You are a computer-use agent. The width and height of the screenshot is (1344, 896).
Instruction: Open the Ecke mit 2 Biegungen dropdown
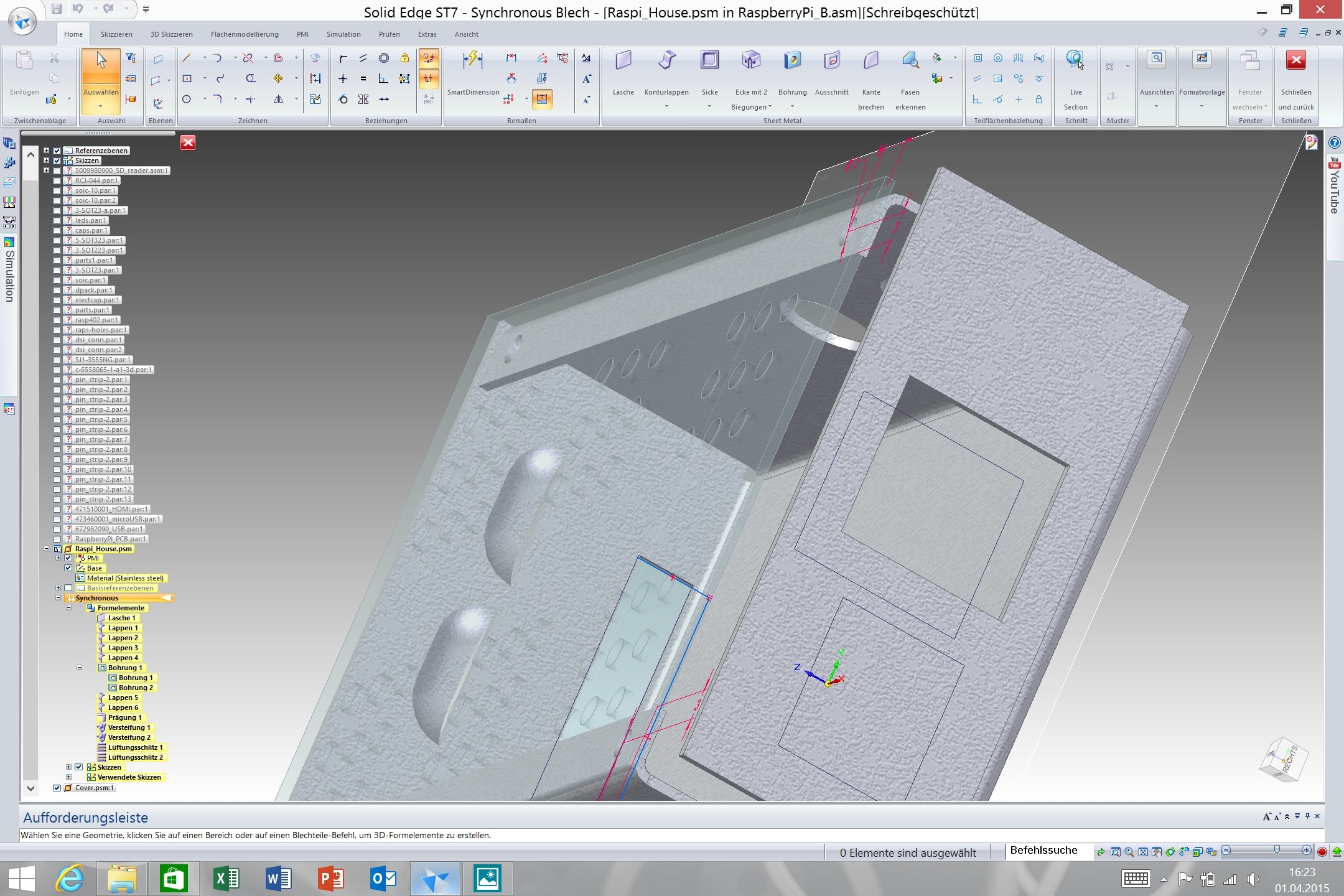point(770,107)
